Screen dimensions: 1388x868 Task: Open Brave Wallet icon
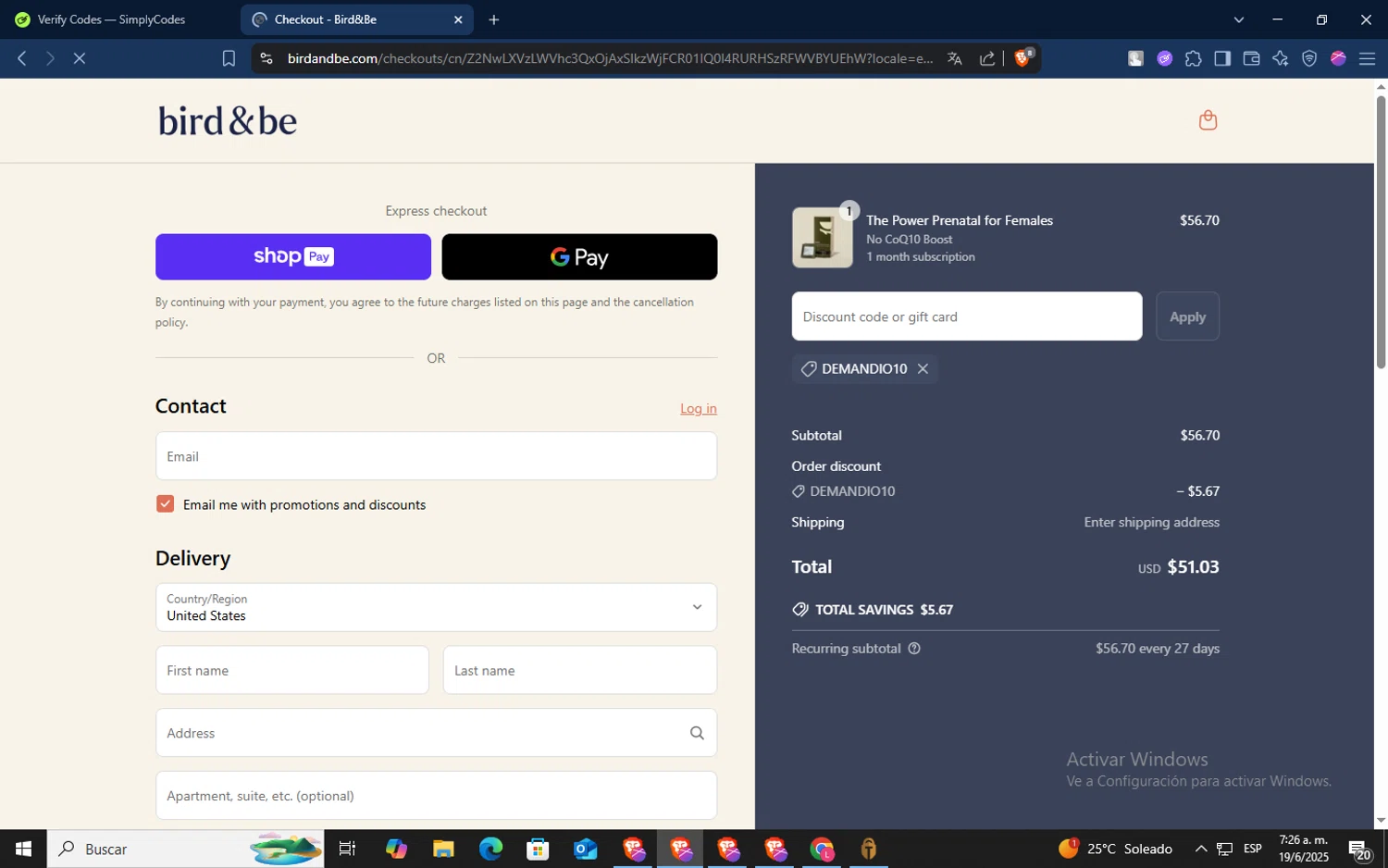(x=1251, y=58)
